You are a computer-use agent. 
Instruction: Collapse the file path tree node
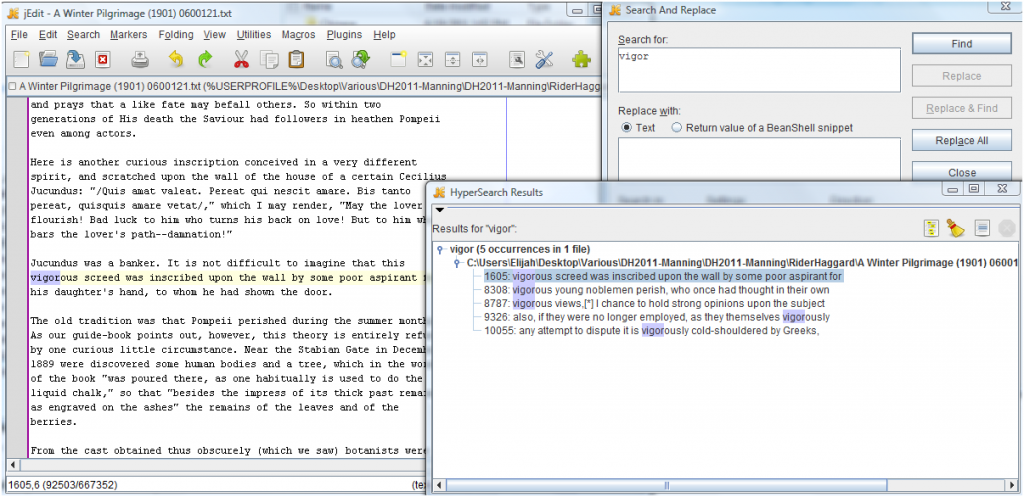click(x=457, y=263)
